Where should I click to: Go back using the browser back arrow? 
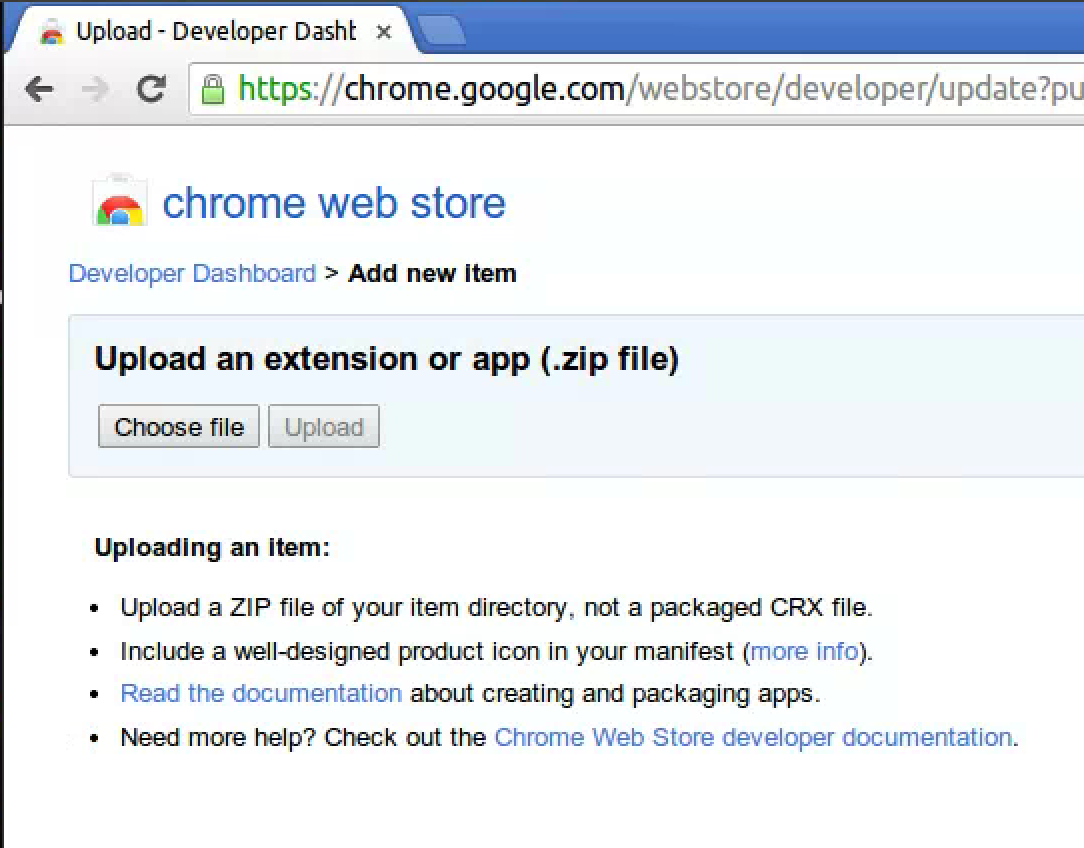click(x=39, y=88)
